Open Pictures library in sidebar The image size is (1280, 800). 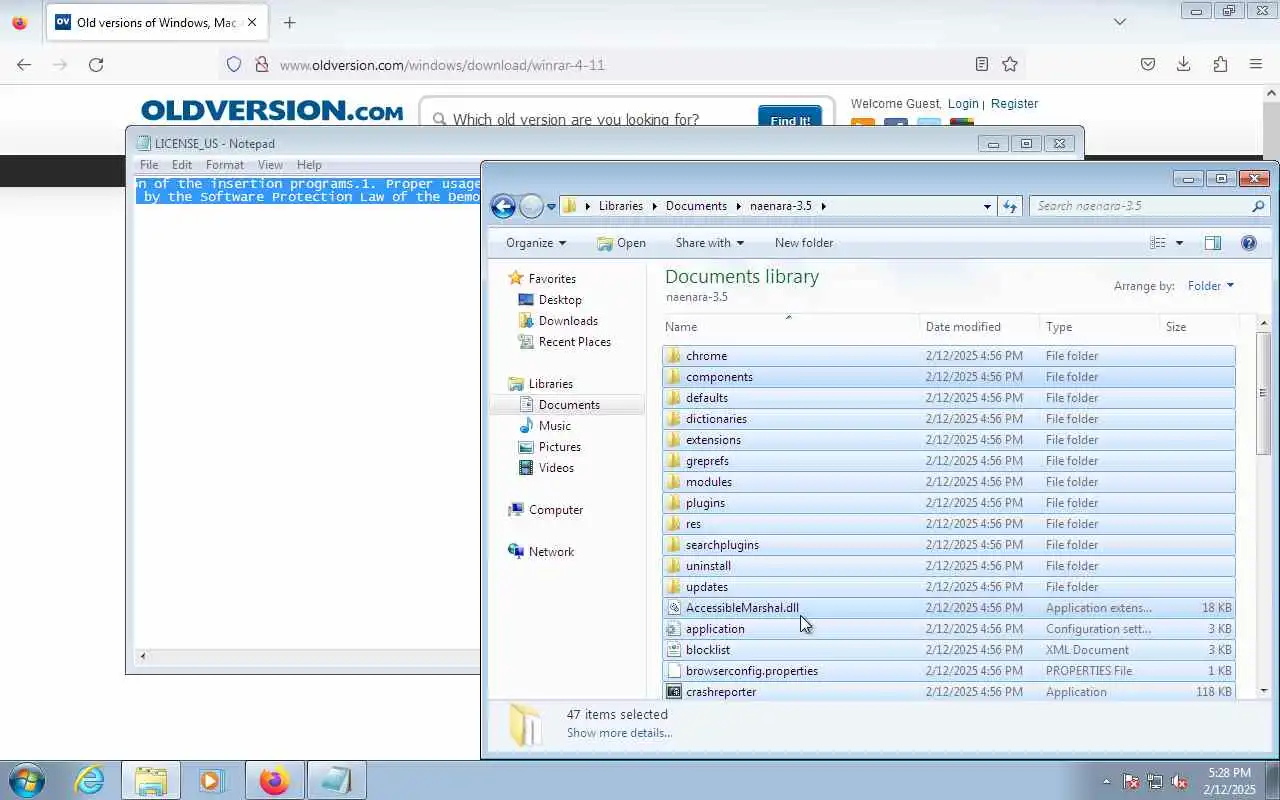559,447
